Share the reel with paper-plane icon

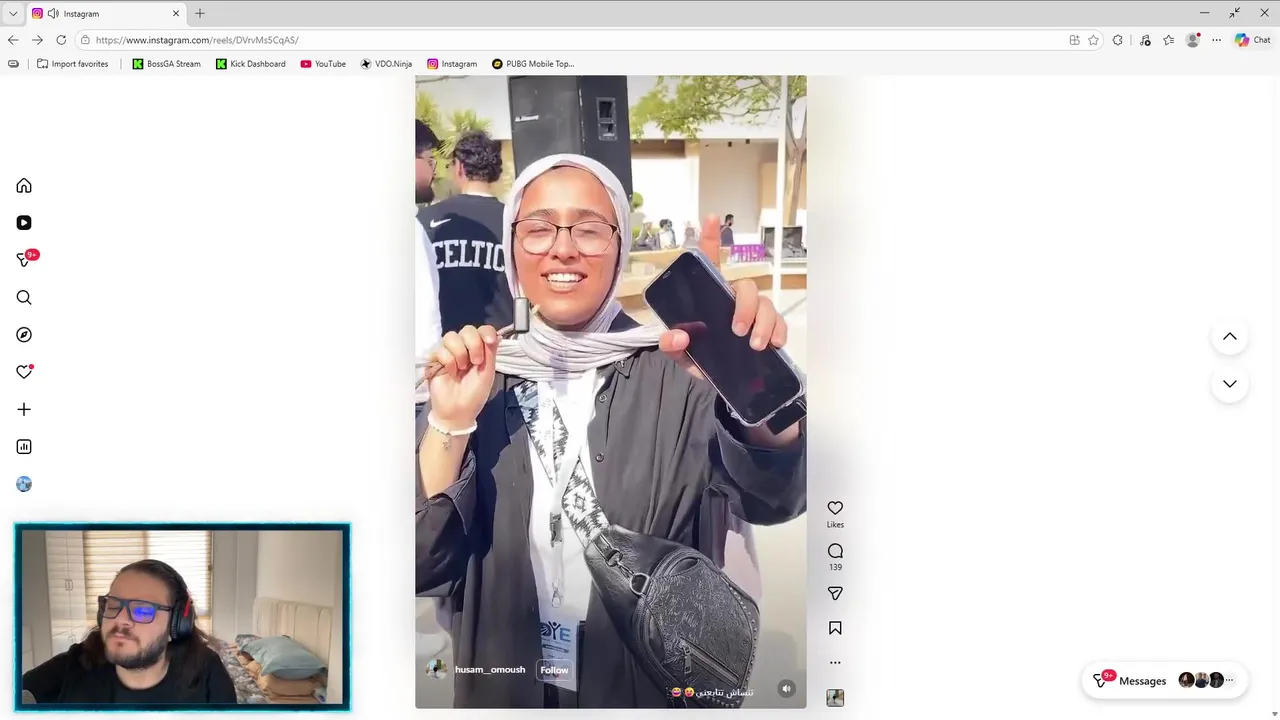835,594
